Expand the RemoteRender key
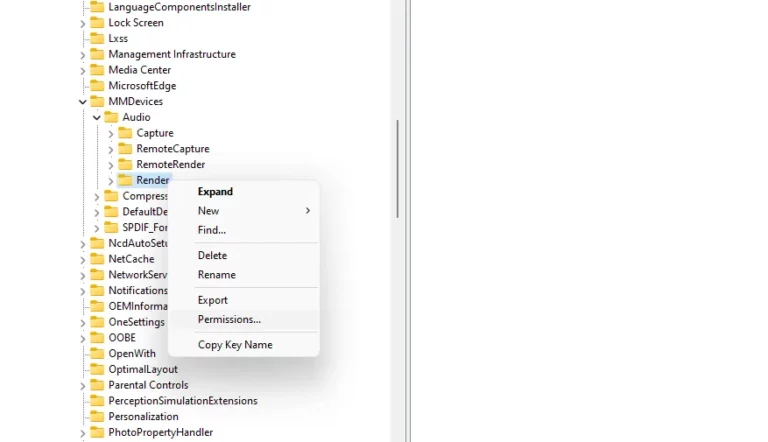 tap(111, 165)
